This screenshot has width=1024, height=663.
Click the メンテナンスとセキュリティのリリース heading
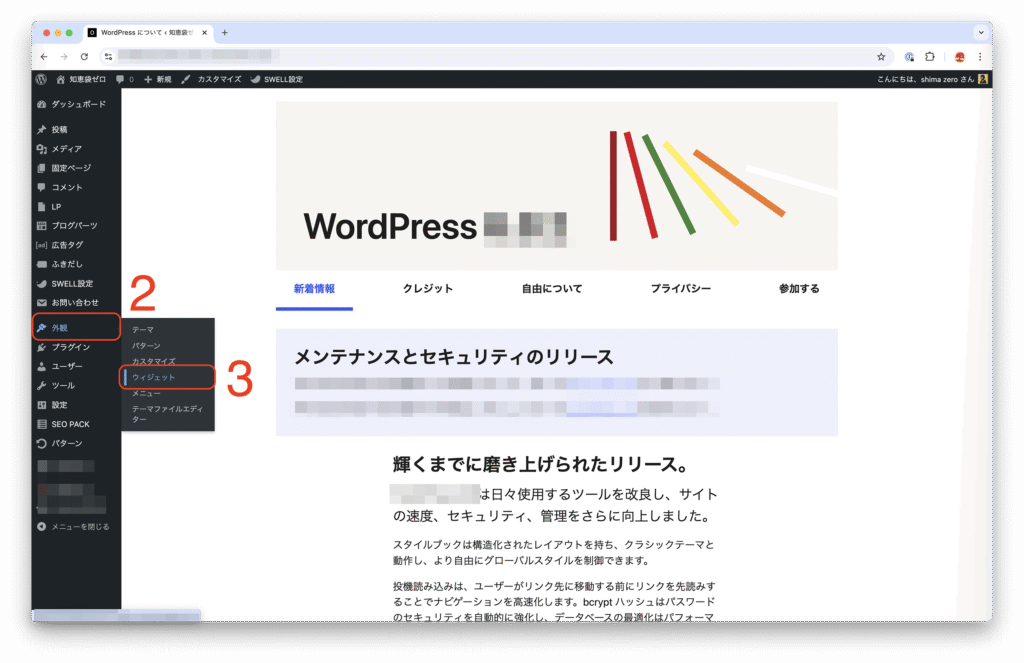[454, 357]
